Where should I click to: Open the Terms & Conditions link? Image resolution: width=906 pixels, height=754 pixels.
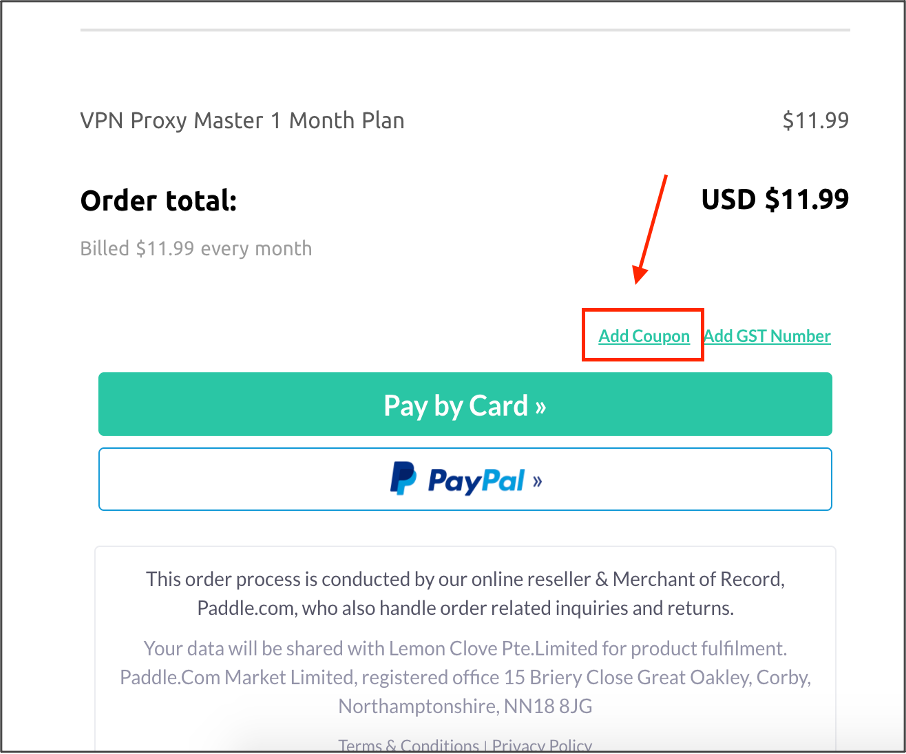point(409,745)
